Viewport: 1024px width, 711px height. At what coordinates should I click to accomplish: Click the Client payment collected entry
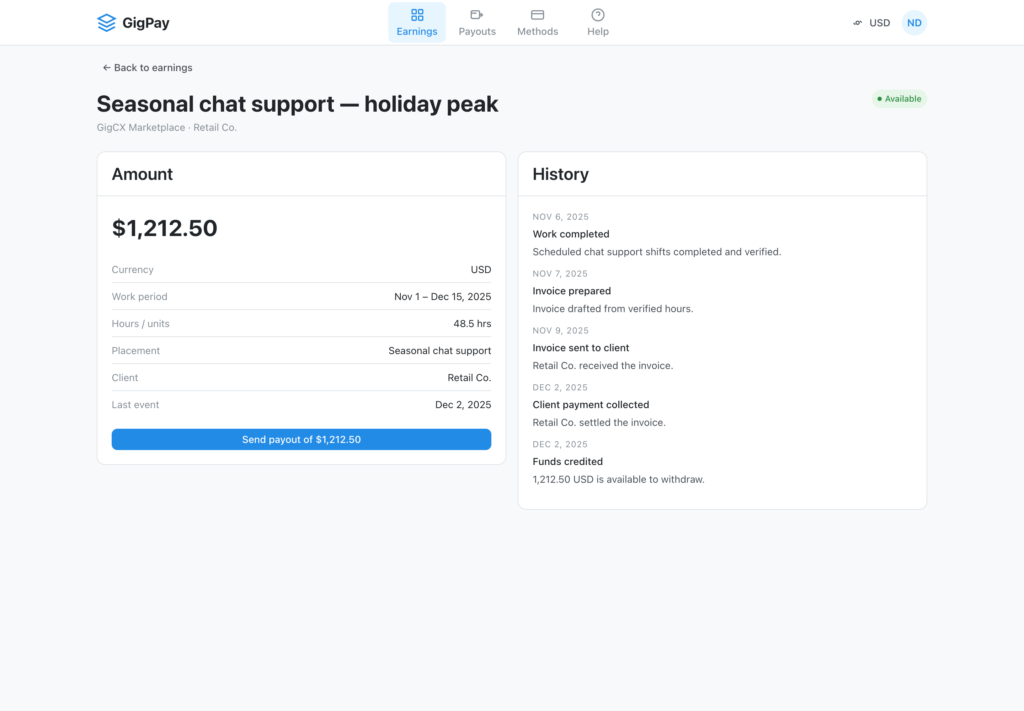click(x=590, y=404)
